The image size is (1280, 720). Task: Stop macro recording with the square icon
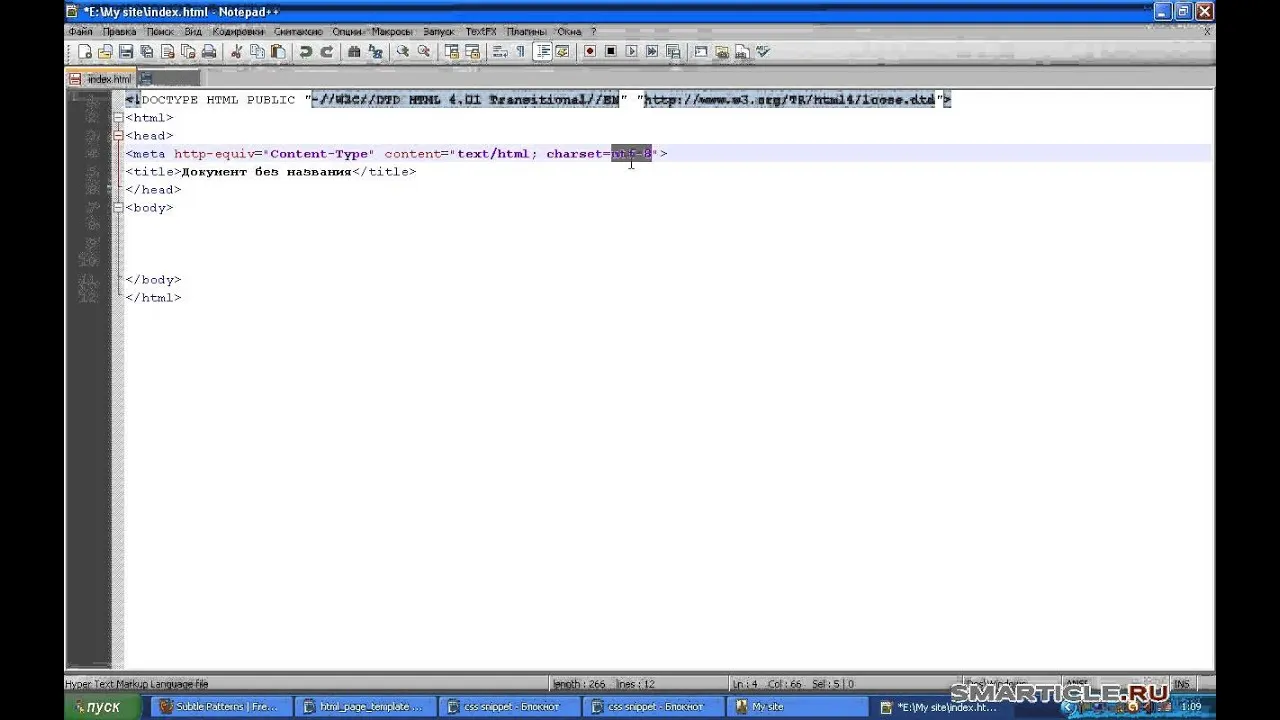coord(611,52)
